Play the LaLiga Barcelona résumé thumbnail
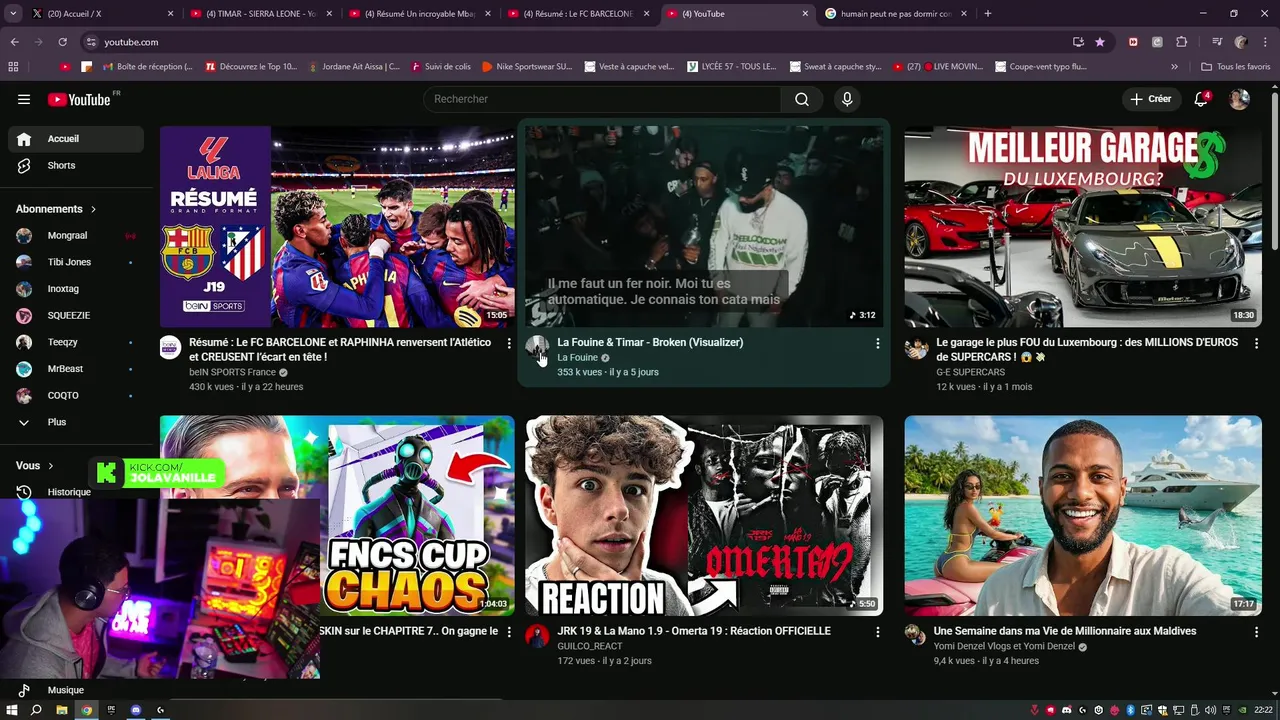The height and width of the screenshot is (720, 1280). click(x=338, y=227)
